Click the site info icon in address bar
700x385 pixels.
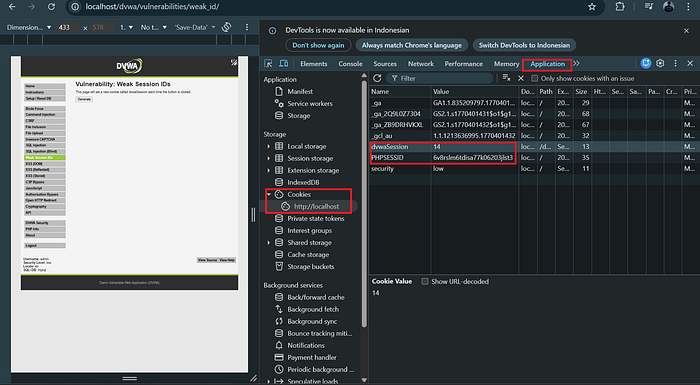pos(76,7)
